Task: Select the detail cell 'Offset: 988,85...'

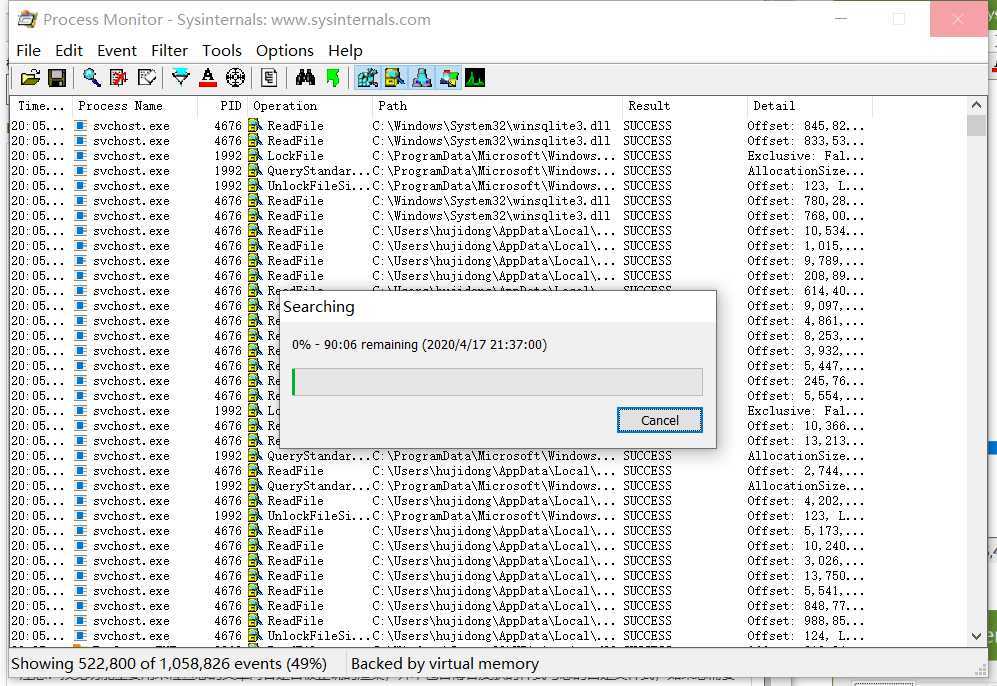Action: [x=806, y=621]
